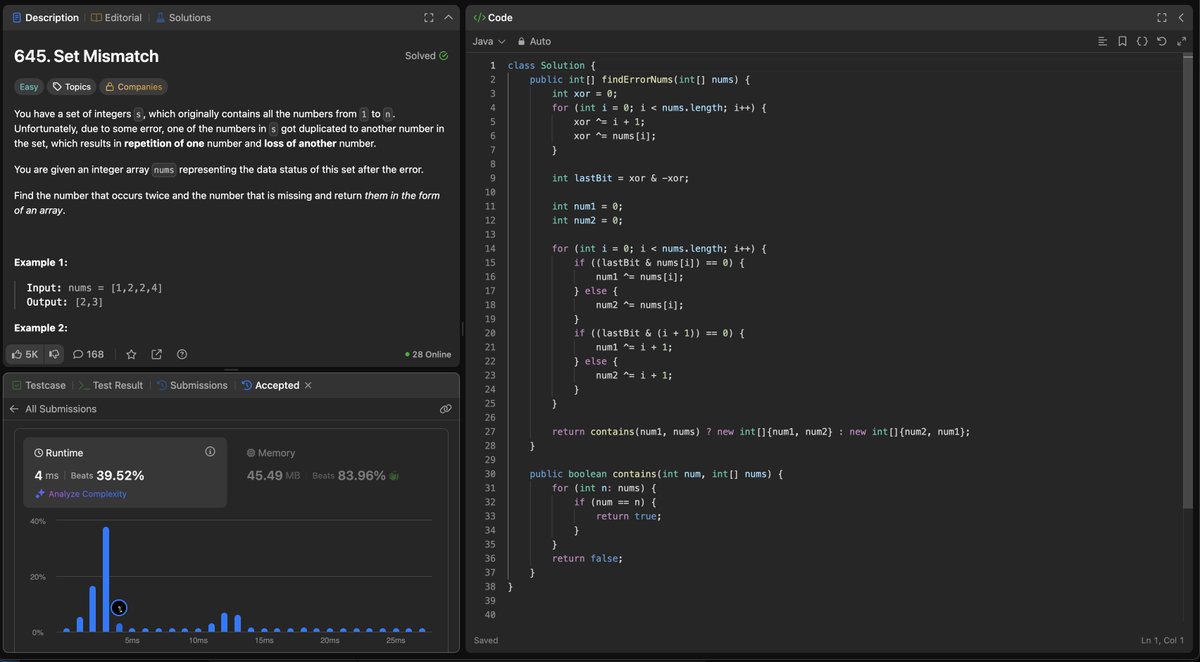
Task: Click the 25ms axis label
Action: (396, 640)
